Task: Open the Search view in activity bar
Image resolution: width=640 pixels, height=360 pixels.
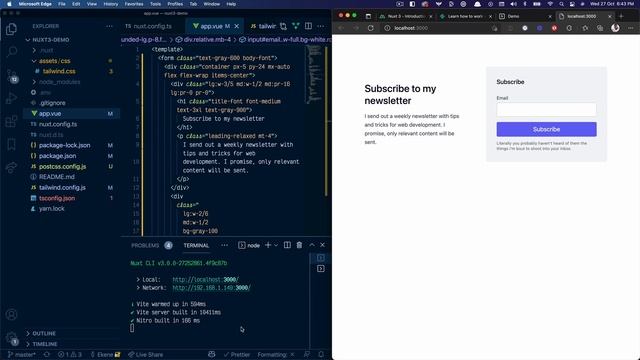Action: pos(11,52)
